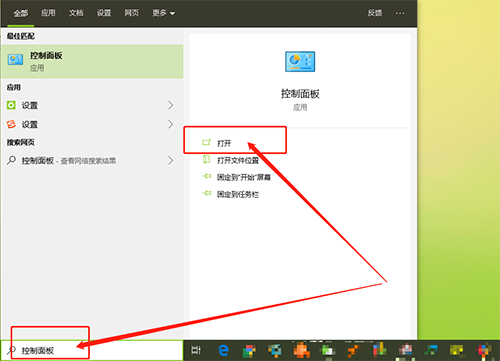500x361 pixels.
Task: Open the 更多 dropdown filter
Action: 163,13
